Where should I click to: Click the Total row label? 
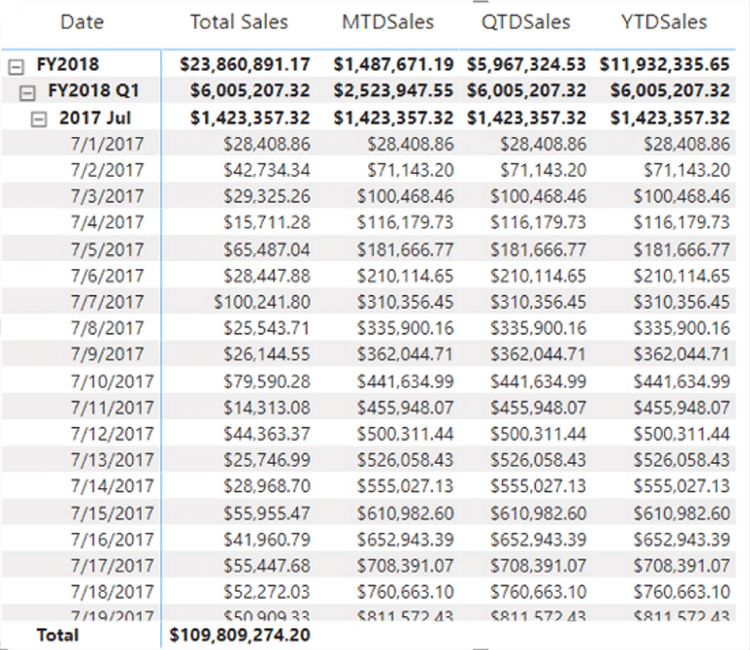click(x=57, y=634)
